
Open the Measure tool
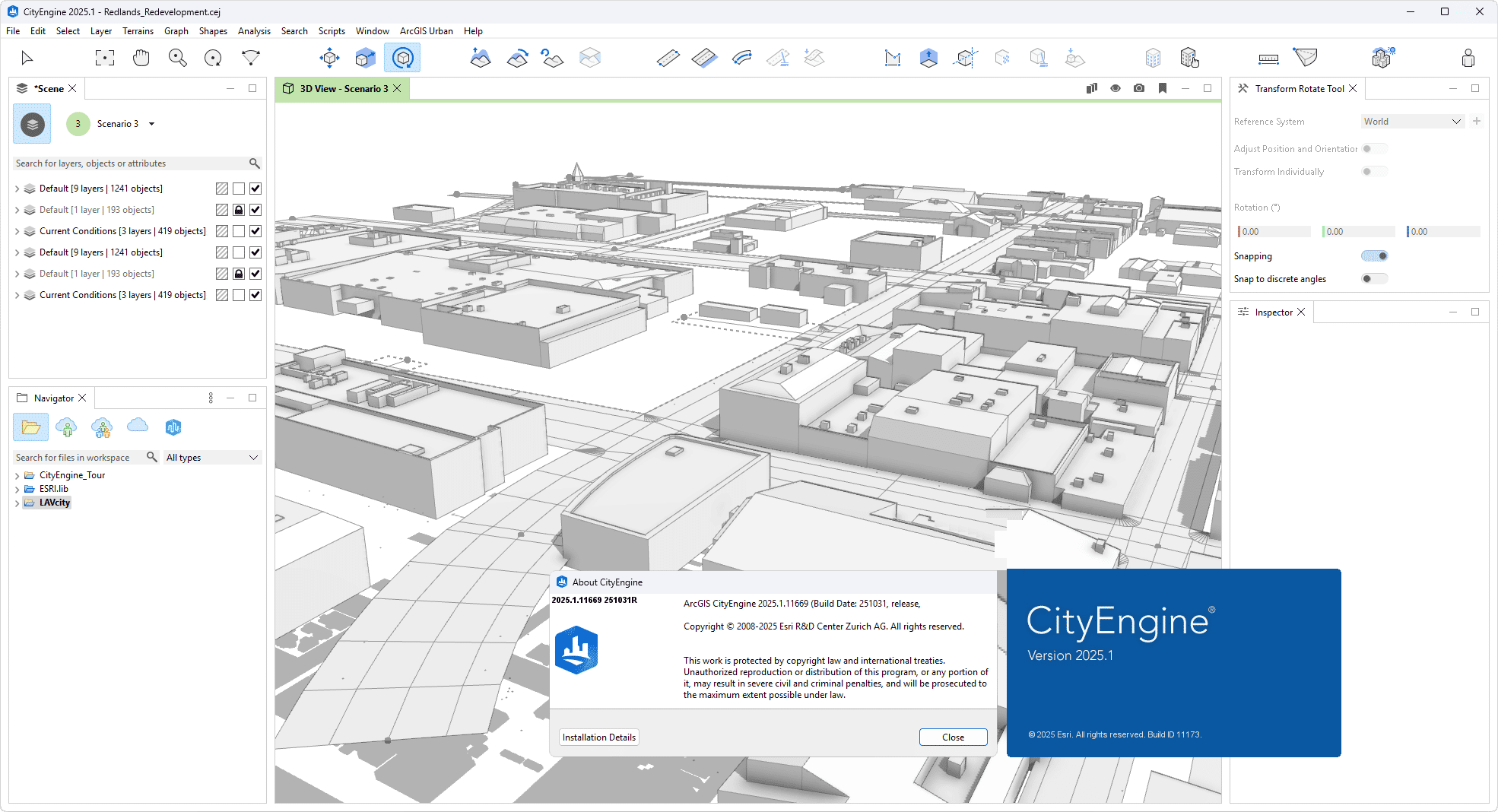click(x=1268, y=57)
